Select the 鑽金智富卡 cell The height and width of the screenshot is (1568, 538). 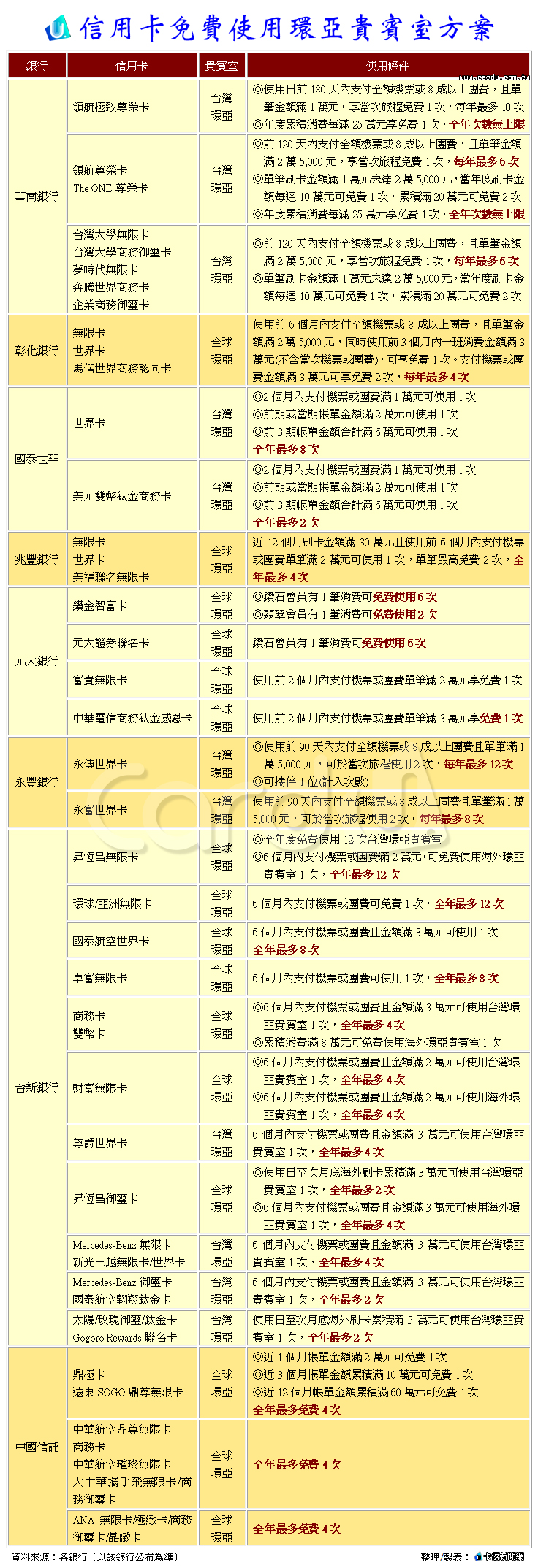coord(132,605)
